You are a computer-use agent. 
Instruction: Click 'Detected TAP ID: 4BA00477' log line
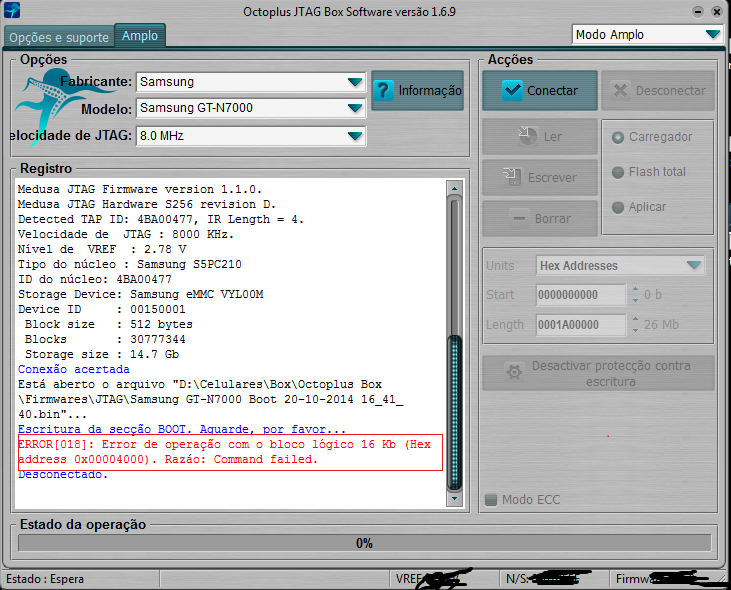pos(161,219)
